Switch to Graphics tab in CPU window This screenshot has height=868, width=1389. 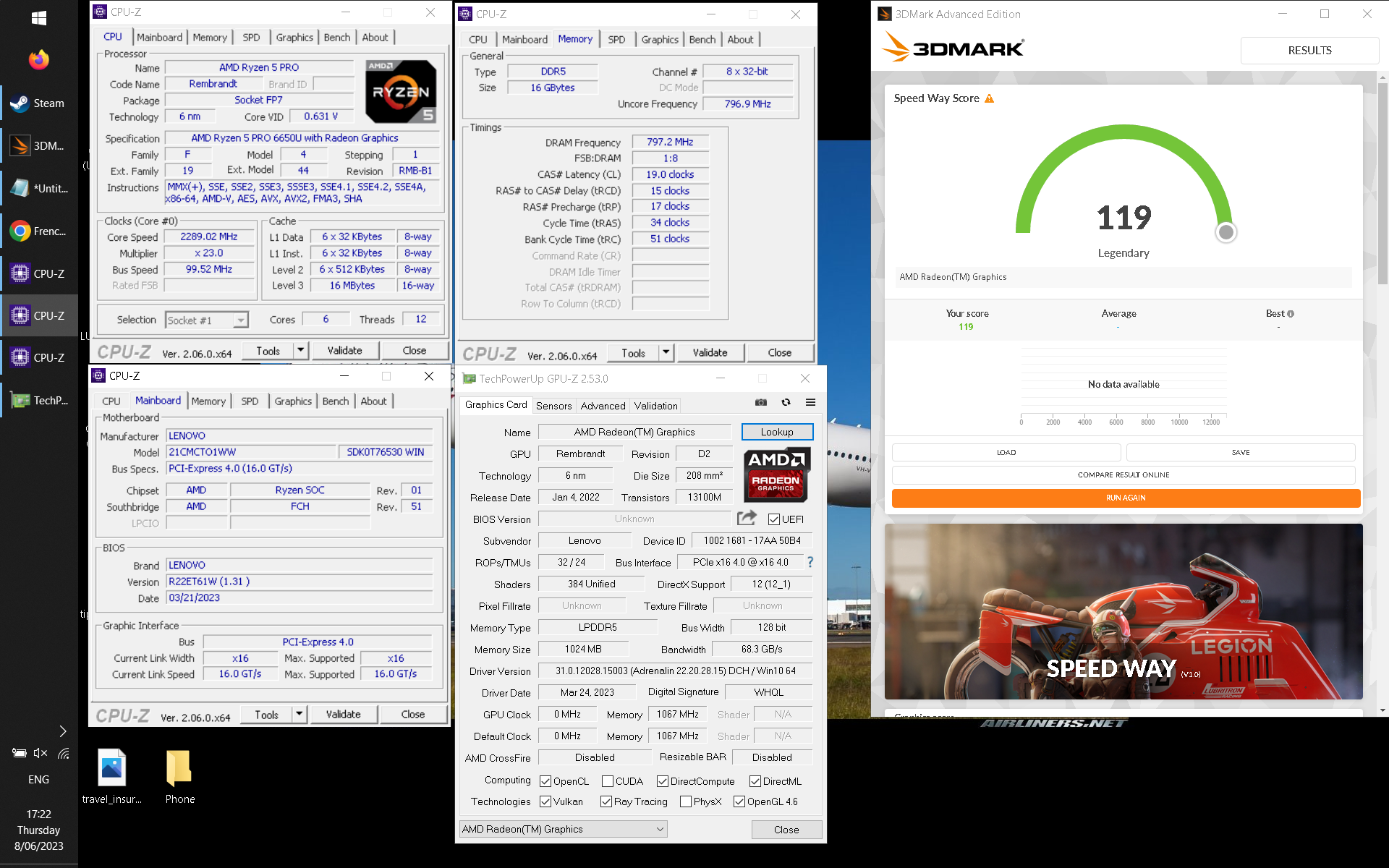click(294, 38)
